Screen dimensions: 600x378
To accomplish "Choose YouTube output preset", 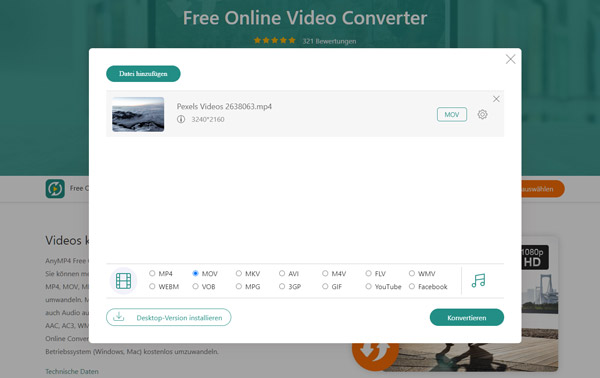I will [368, 286].
